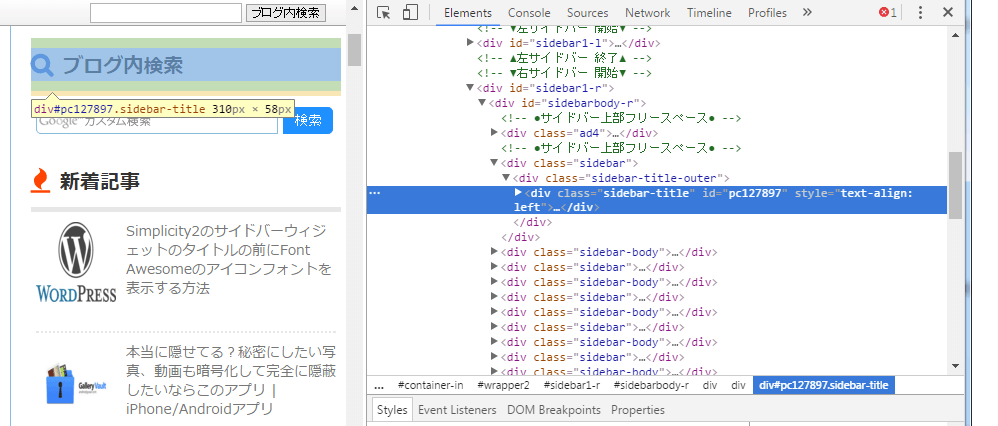Open the Network tab
998x426 pixels.
click(647, 13)
